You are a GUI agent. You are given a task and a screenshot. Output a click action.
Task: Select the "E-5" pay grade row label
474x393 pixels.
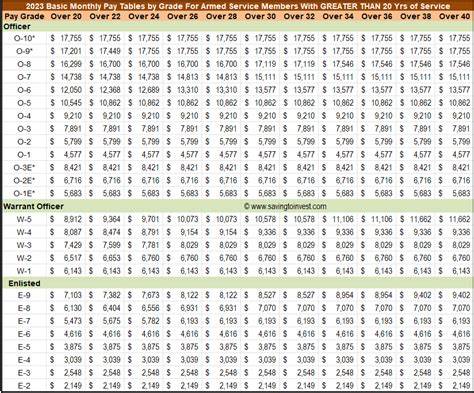24,347
